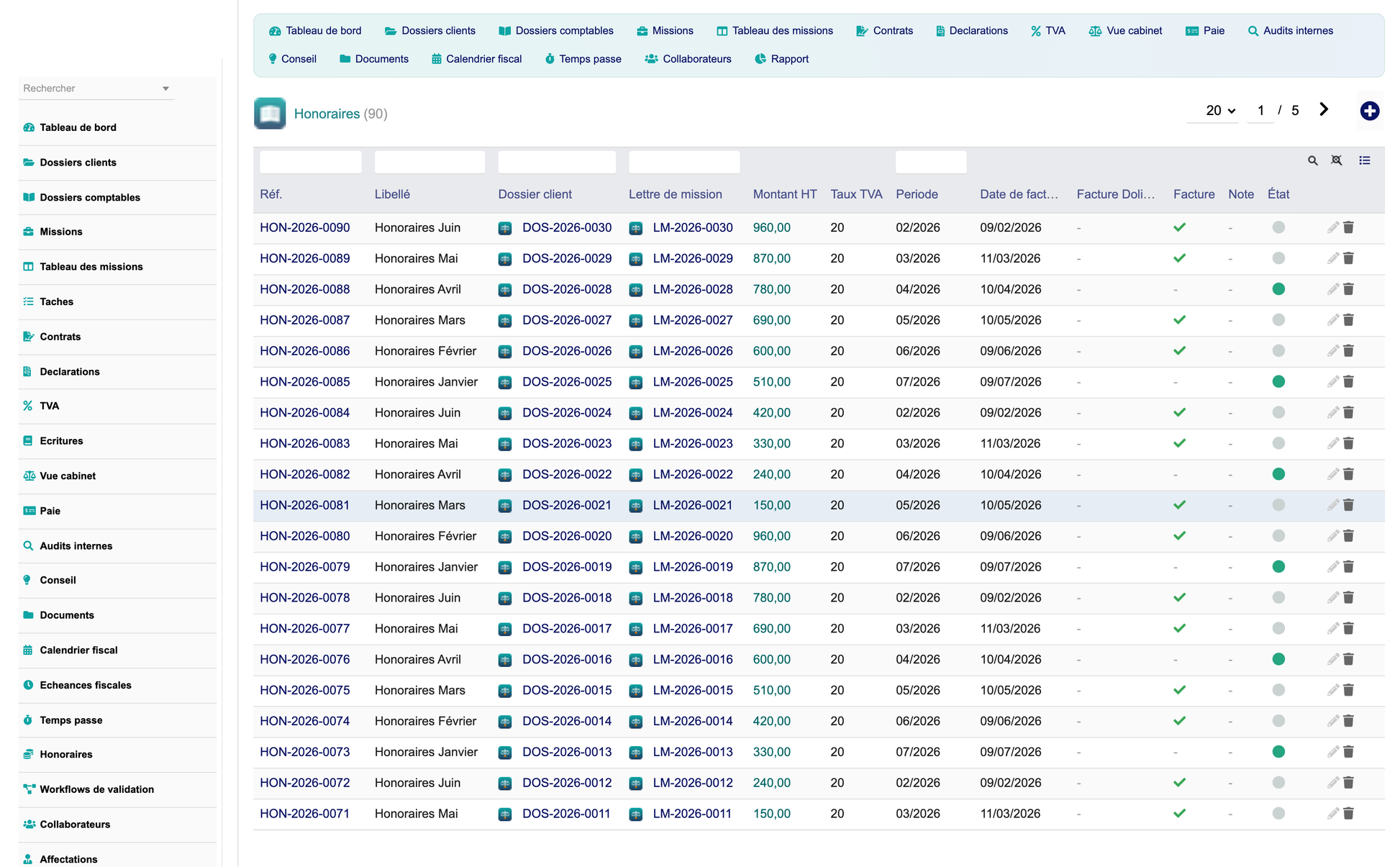The width and height of the screenshot is (1400, 867).
Task: Open Audits internes from the top menu
Action: pyautogui.click(x=1291, y=31)
